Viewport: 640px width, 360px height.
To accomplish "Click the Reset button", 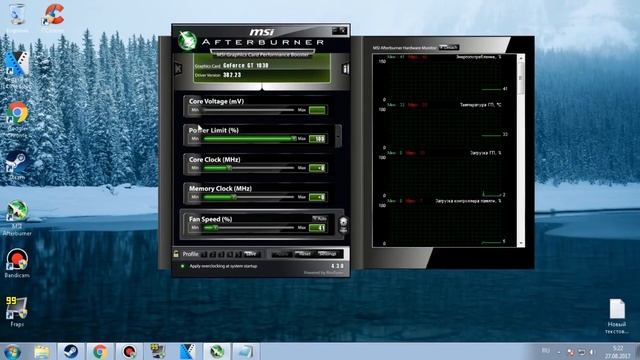I will point(303,254).
